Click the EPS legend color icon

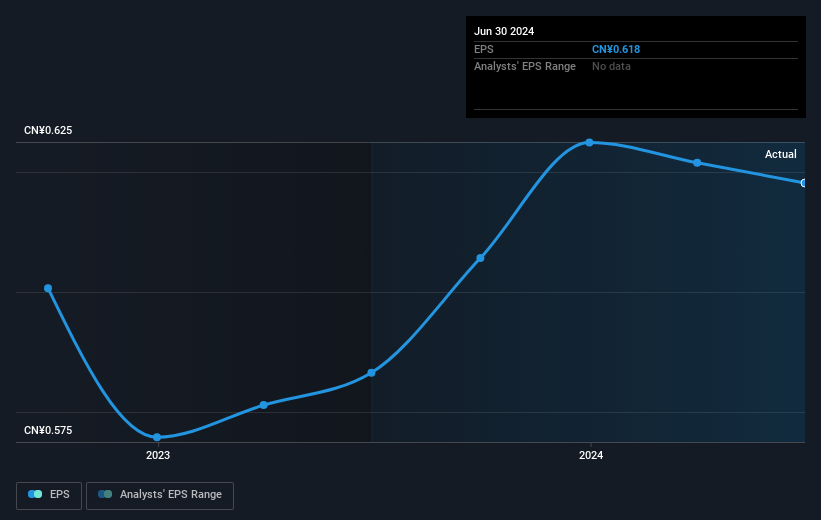click(35, 494)
